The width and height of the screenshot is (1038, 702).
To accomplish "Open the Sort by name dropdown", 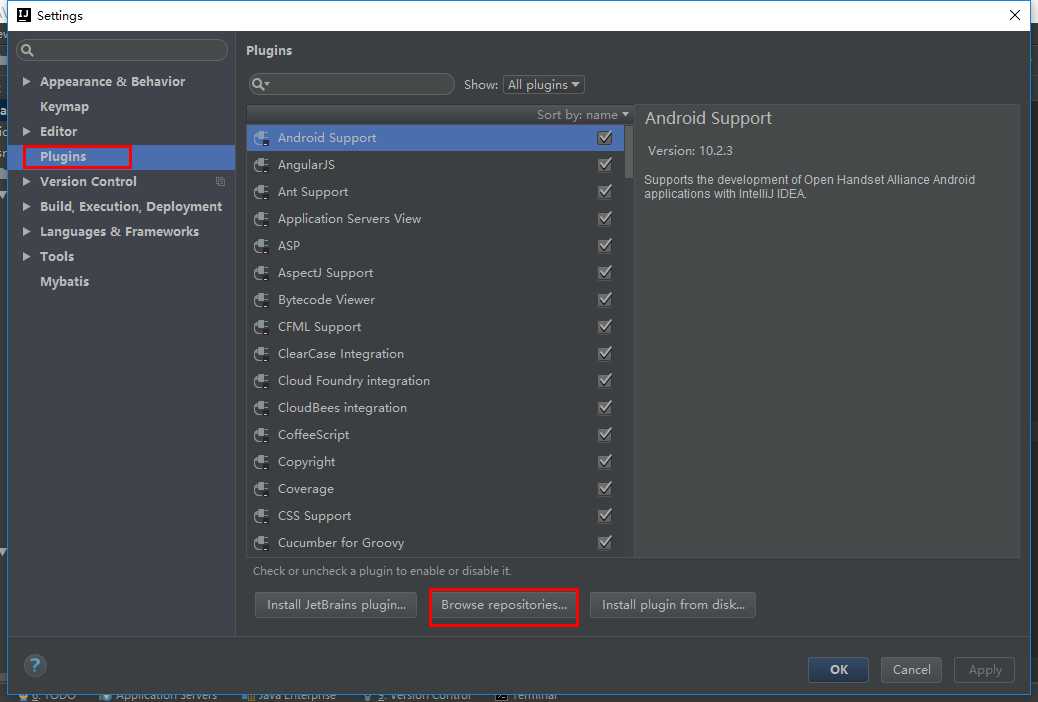I will [583, 115].
